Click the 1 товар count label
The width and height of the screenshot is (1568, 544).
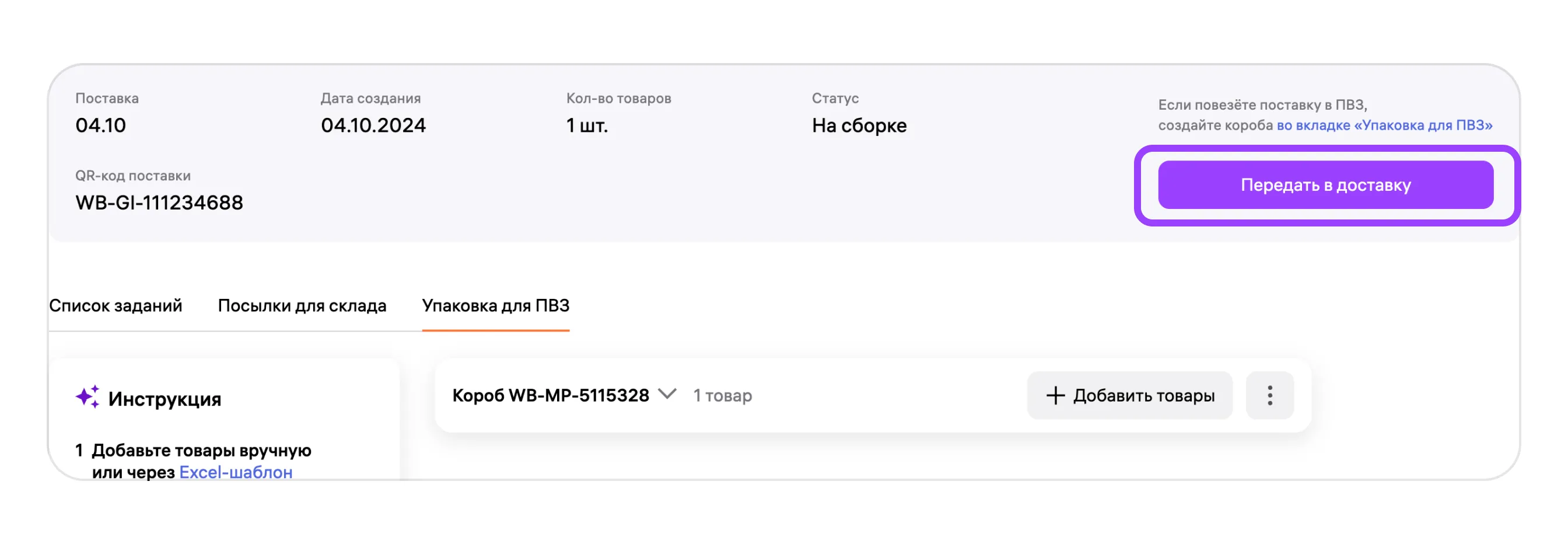tap(723, 395)
